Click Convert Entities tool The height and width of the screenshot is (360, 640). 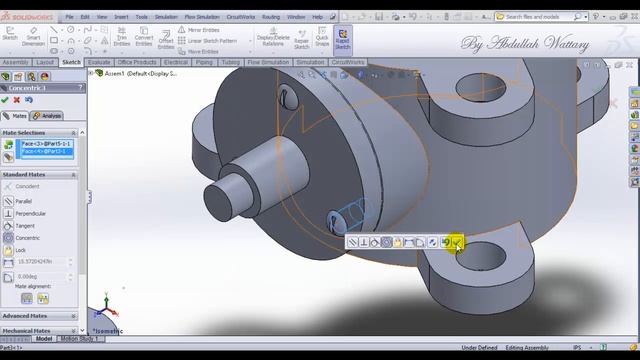coord(144,36)
